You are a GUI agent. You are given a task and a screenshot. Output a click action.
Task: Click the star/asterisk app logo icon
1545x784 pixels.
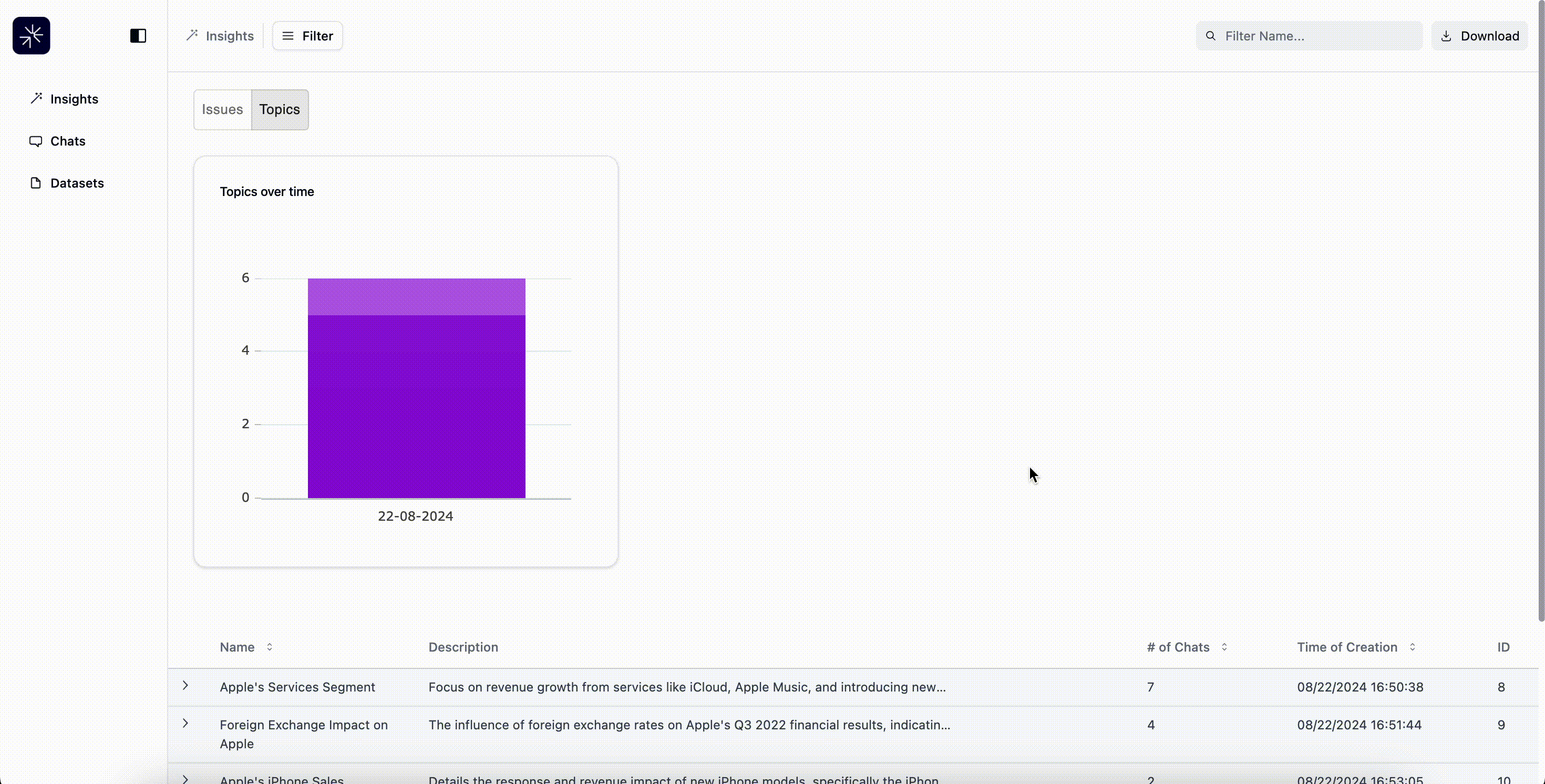click(31, 35)
